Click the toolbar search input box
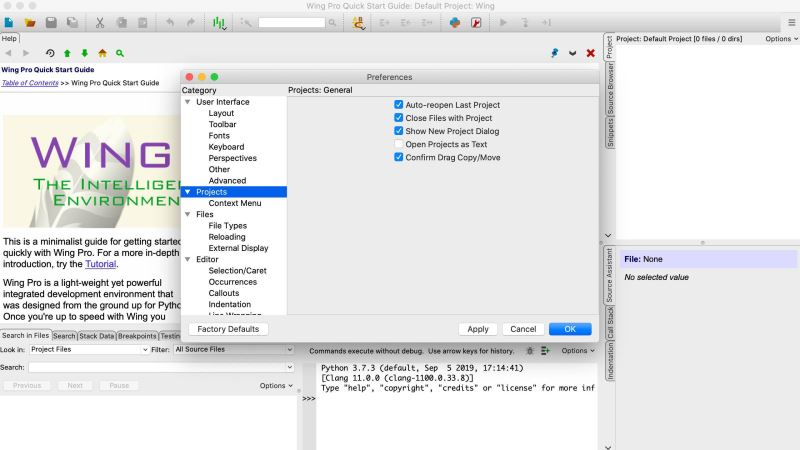Viewport: 800px width, 450px height. (x=292, y=22)
